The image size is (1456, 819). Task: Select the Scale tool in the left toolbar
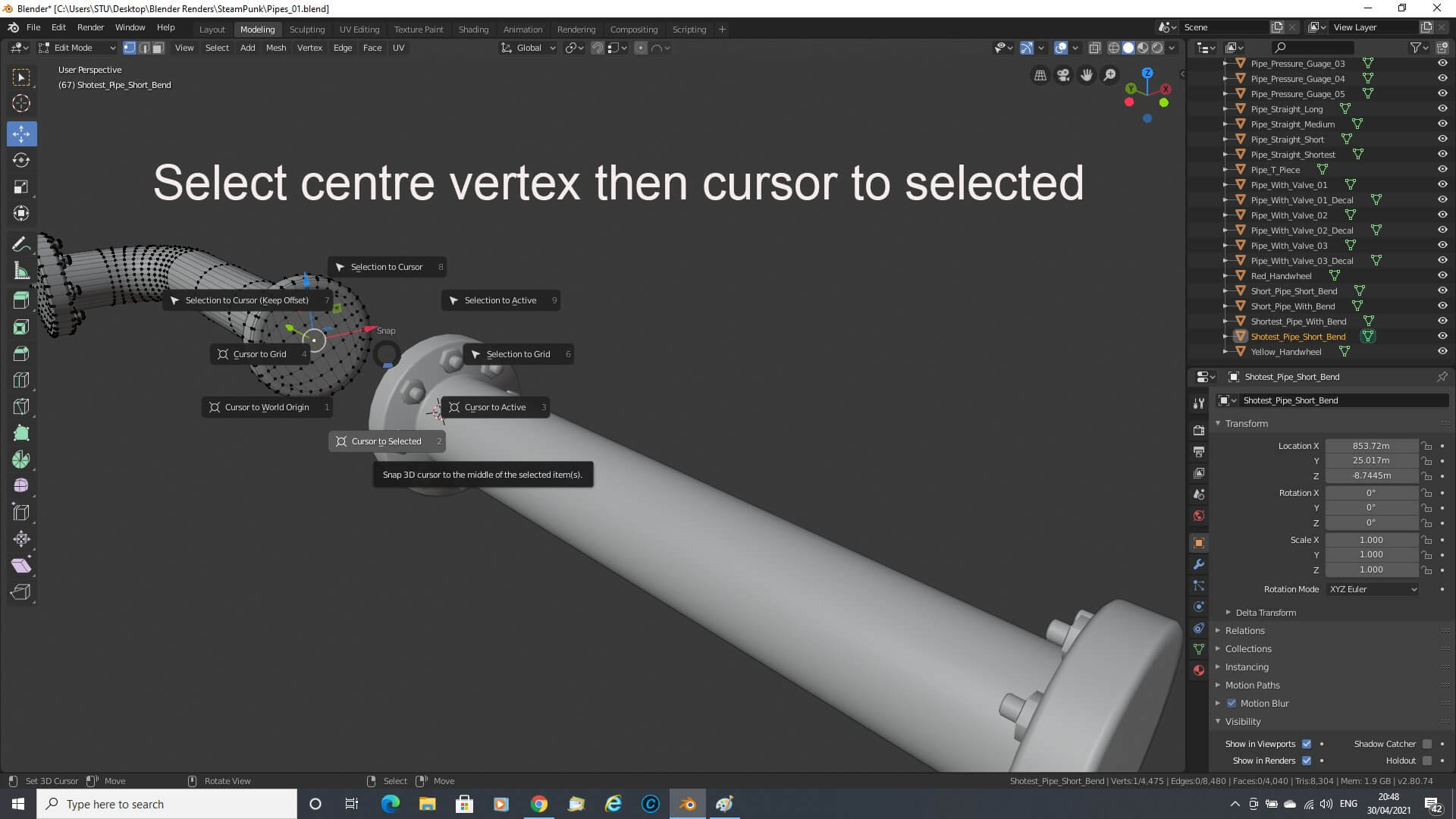21,187
